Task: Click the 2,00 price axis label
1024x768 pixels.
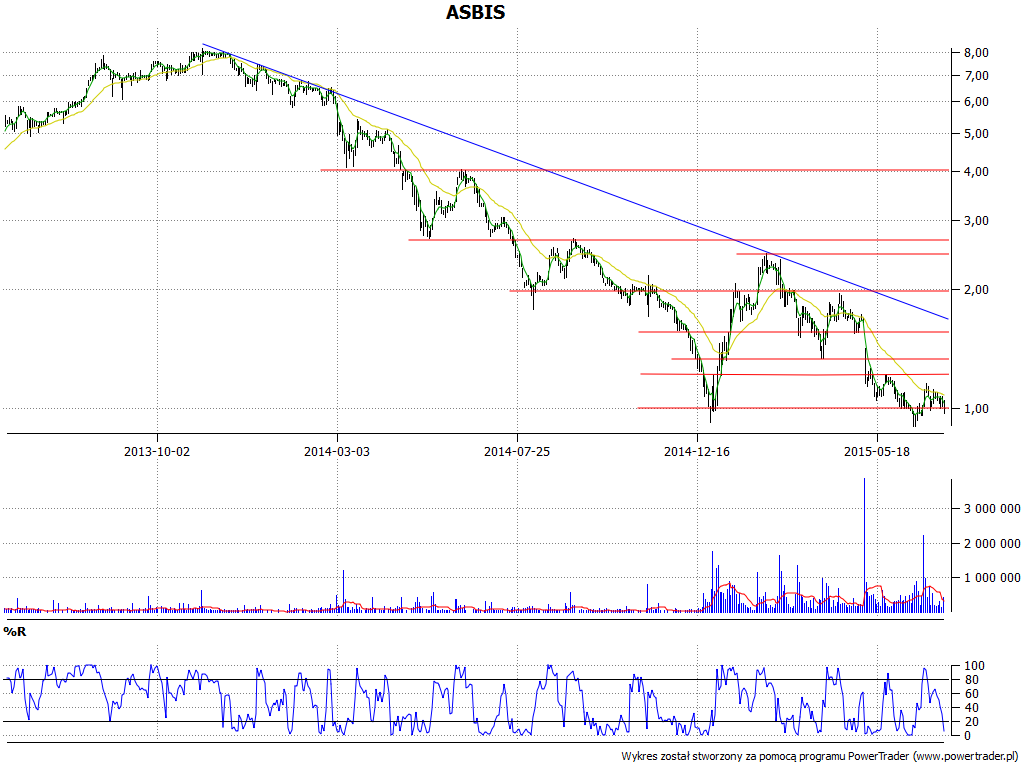Action: click(977, 291)
